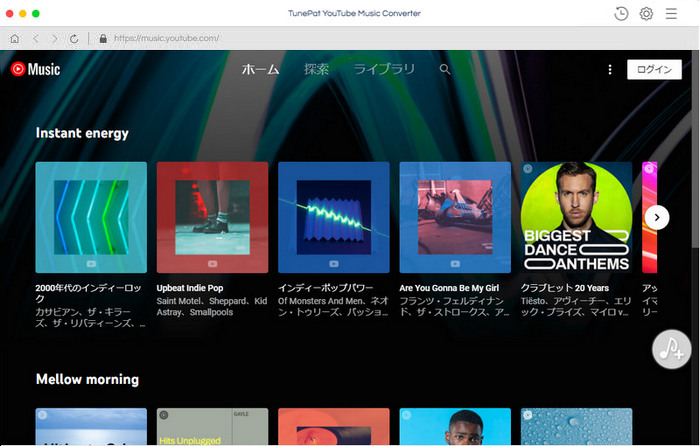The image size is (700, 446).
Task: Click the lock icon beside the URL
Action: tap(103, 38)
